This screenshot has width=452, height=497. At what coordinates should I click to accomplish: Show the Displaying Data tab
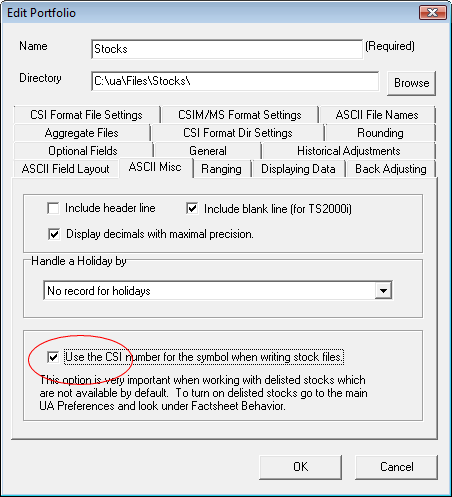tap(298, 169)
